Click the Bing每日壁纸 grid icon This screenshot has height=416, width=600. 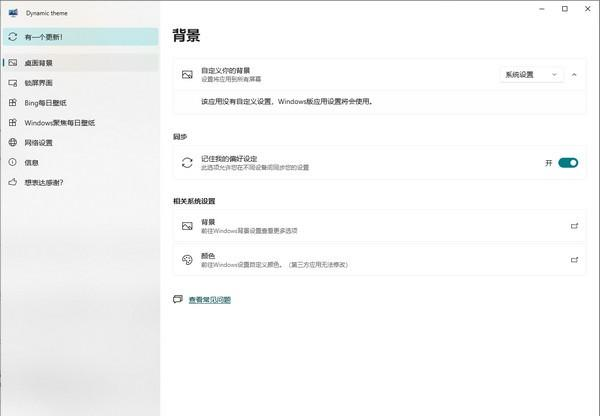coord(13,103)
